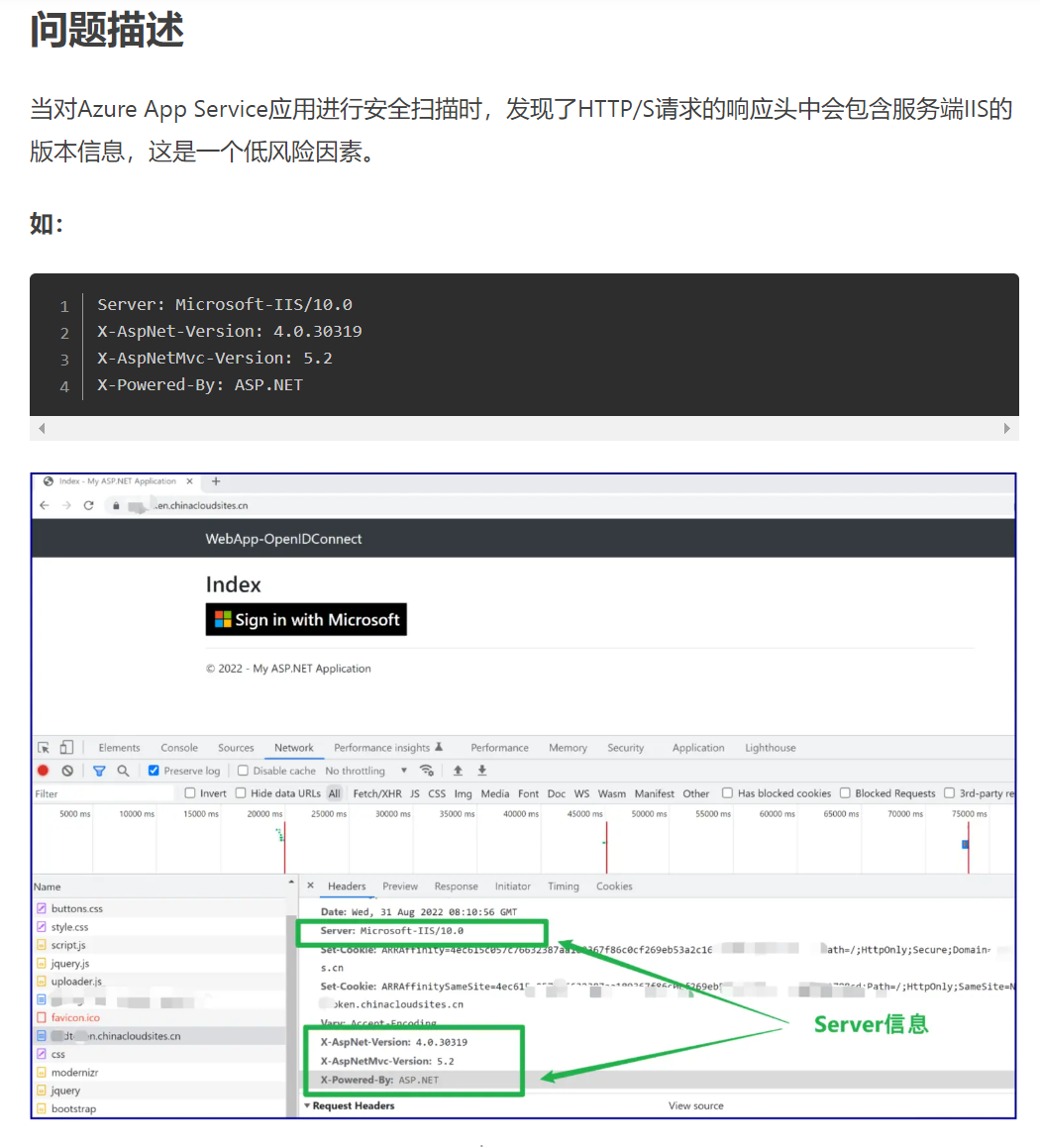Select style.css request row

(159, 927)
